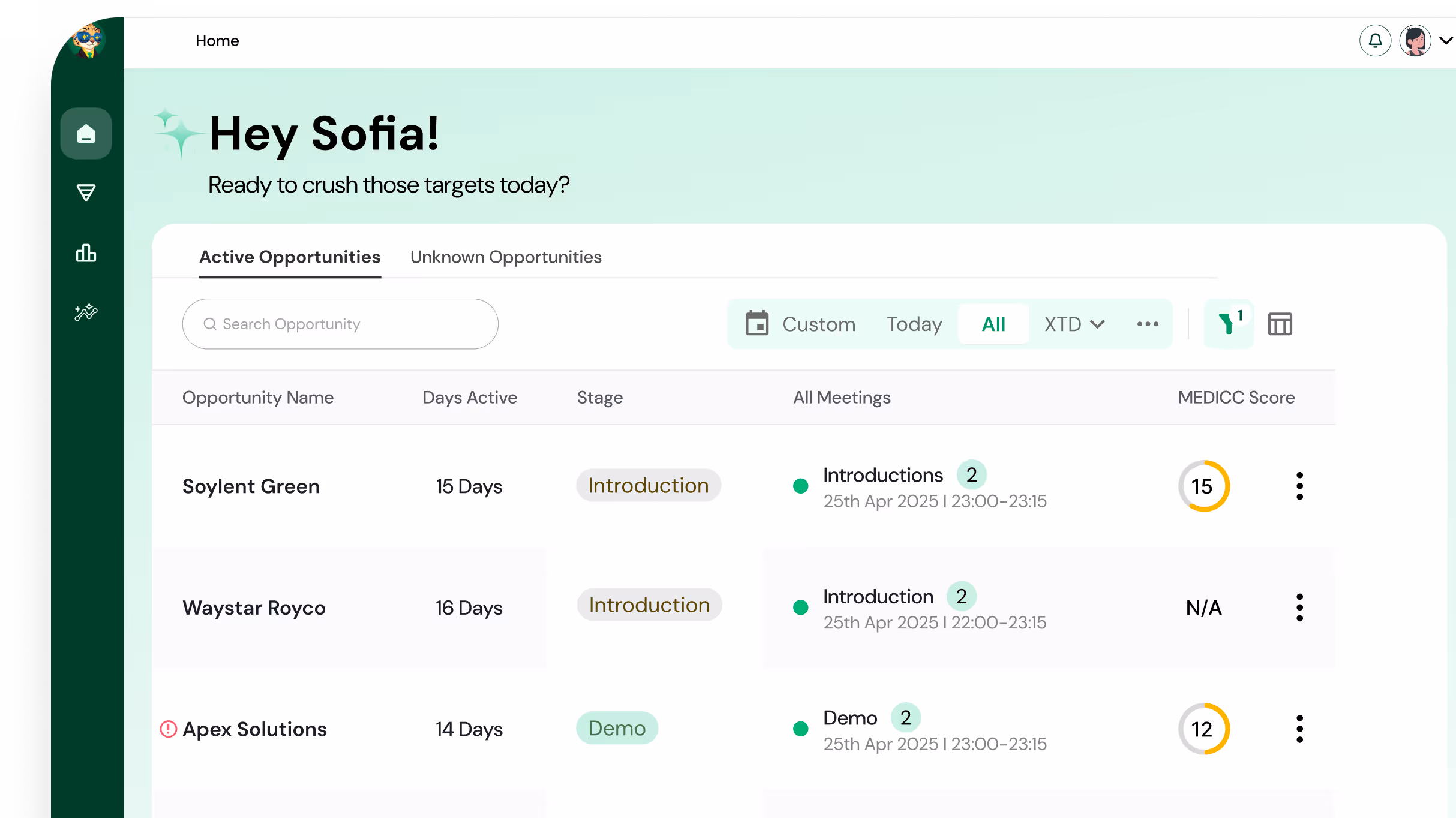The image size is (1456, 818).
Task: Open Soylent Green's Introductions meeting
Action: pos(883,475)
